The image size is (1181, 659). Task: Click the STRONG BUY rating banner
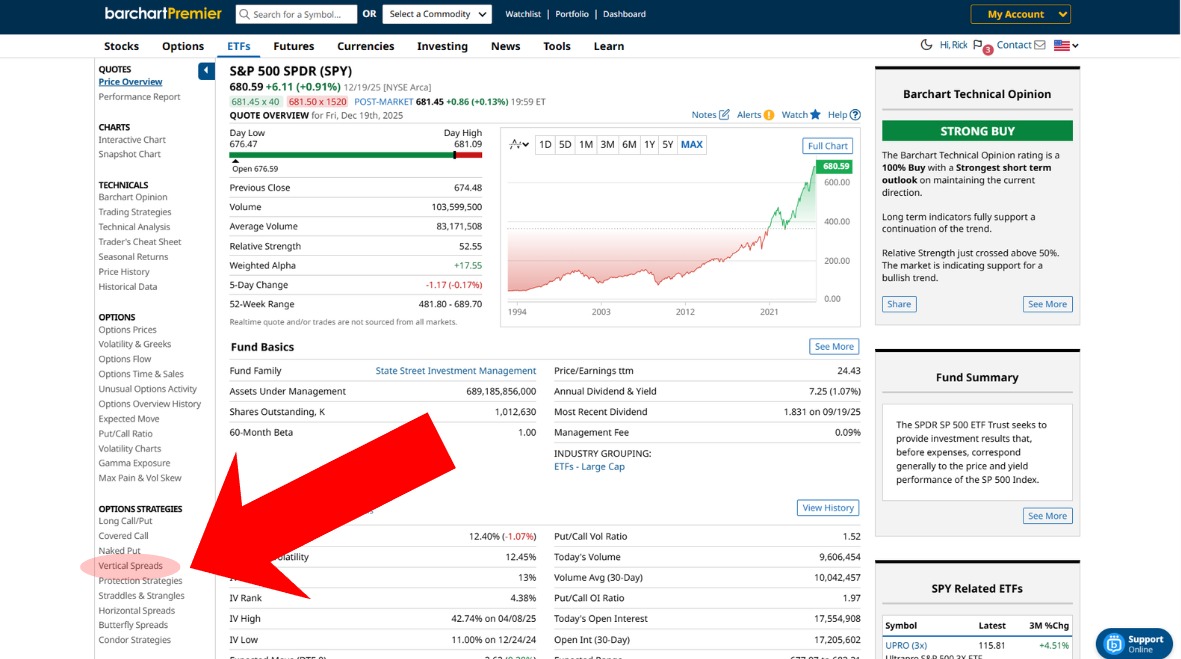977,131
